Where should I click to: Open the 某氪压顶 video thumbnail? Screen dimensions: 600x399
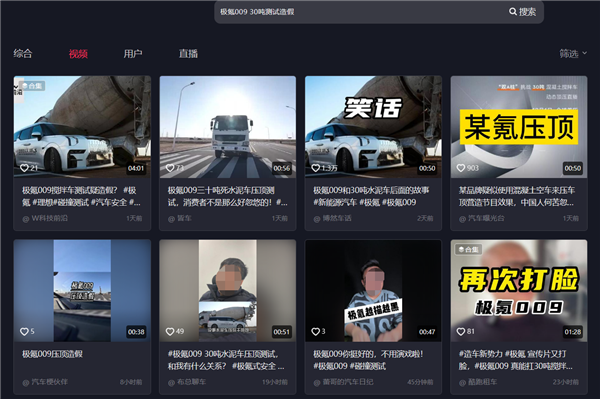coord(519,127)
